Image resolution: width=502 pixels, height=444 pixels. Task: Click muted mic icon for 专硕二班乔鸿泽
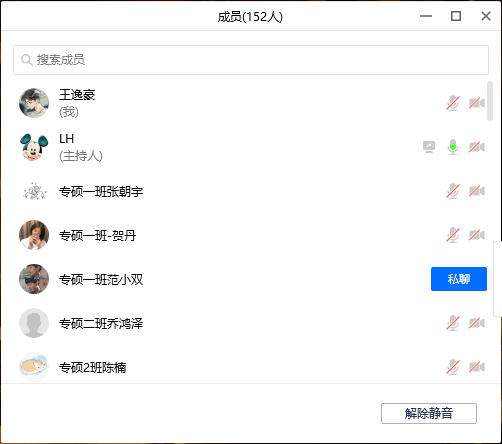[453, 323]
